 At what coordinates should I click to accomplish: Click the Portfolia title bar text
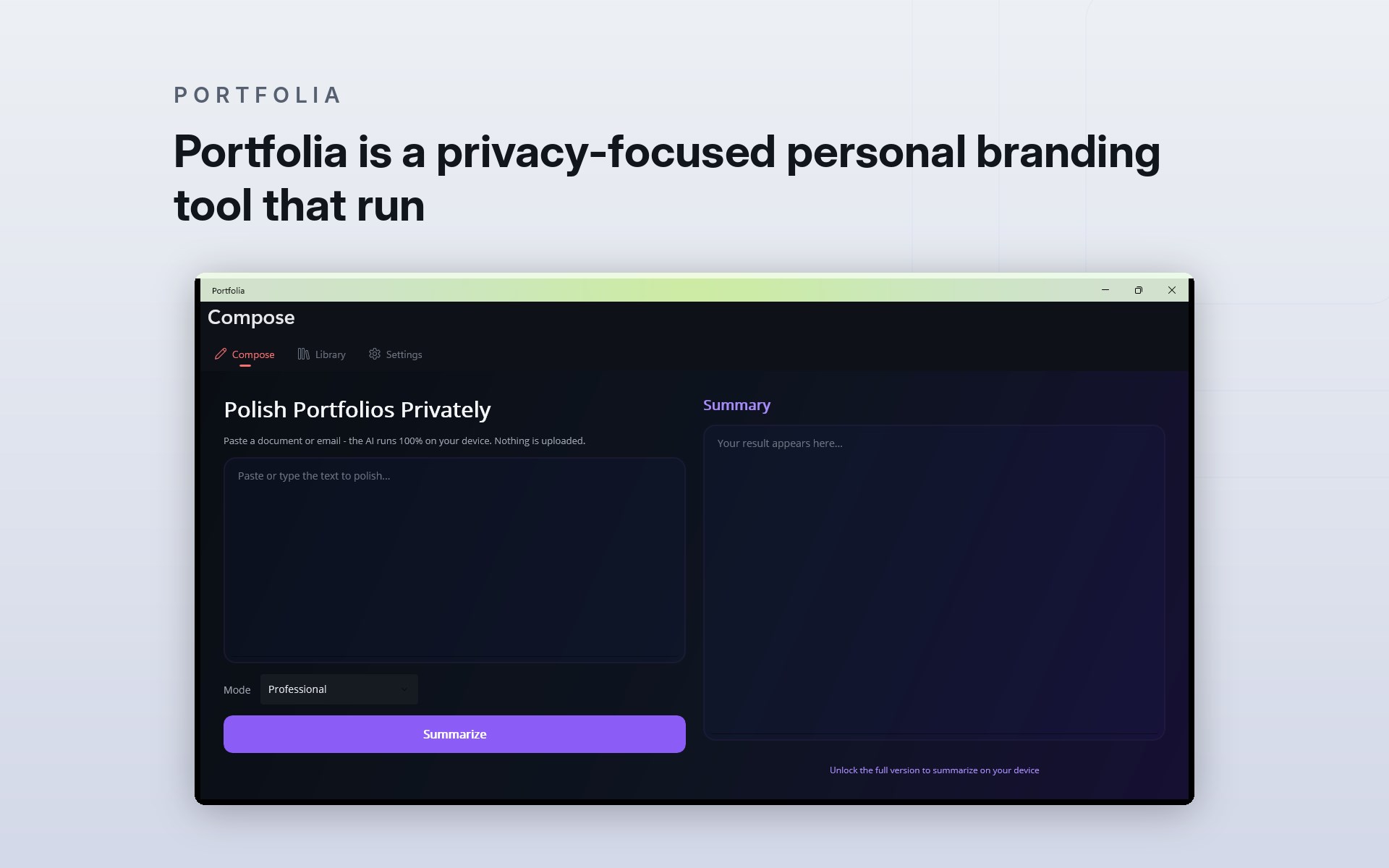(x=228, y=291)
